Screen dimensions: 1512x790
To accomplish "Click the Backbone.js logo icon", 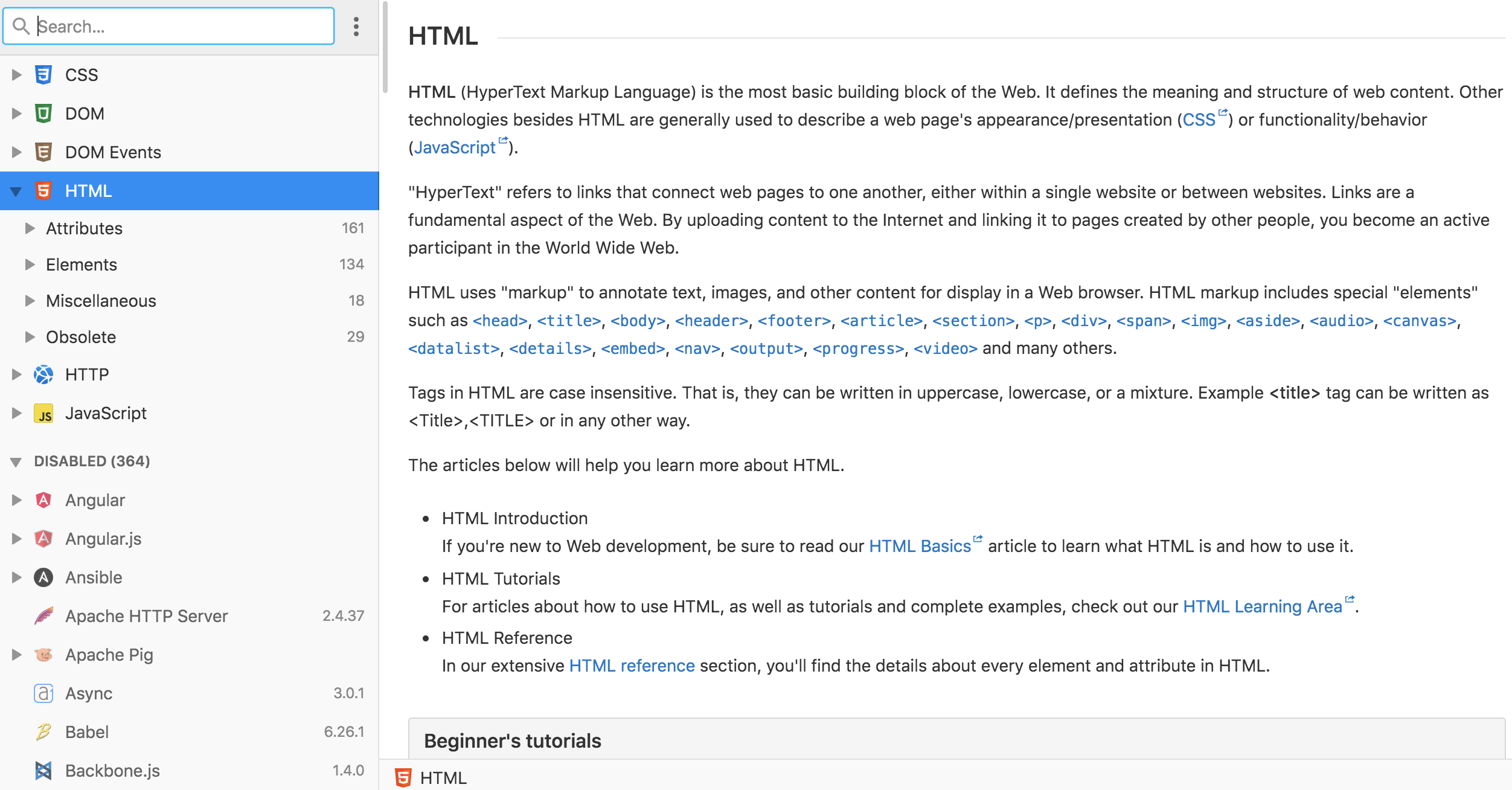I will [x=43, y=771].
